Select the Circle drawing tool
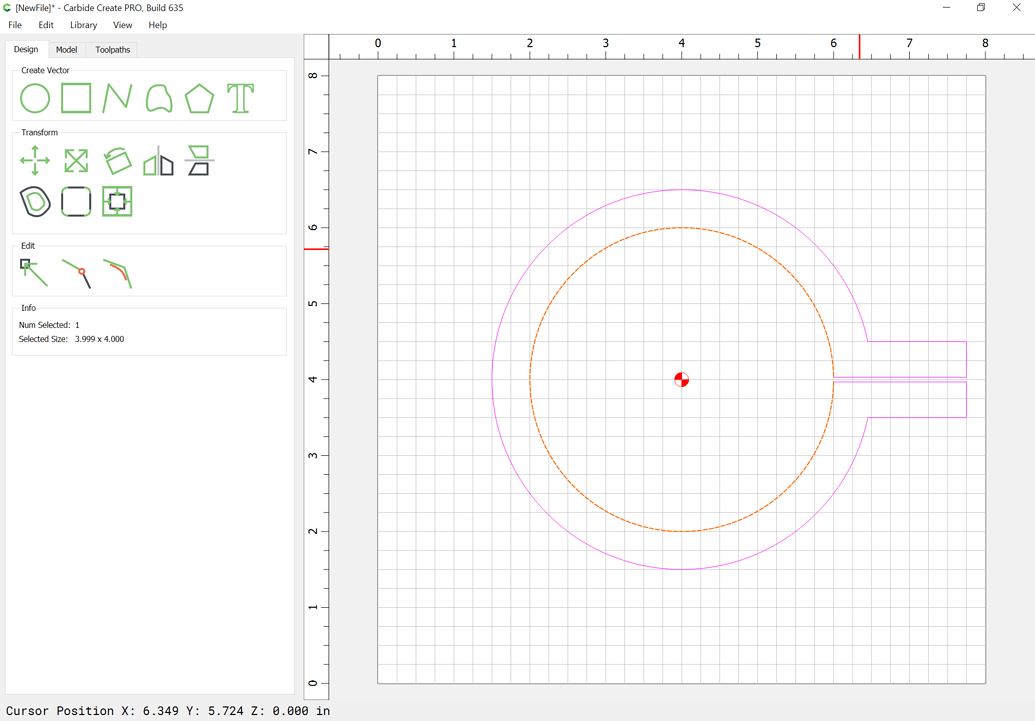This screenshot has width=1035, height=721. tap(34, 99)
